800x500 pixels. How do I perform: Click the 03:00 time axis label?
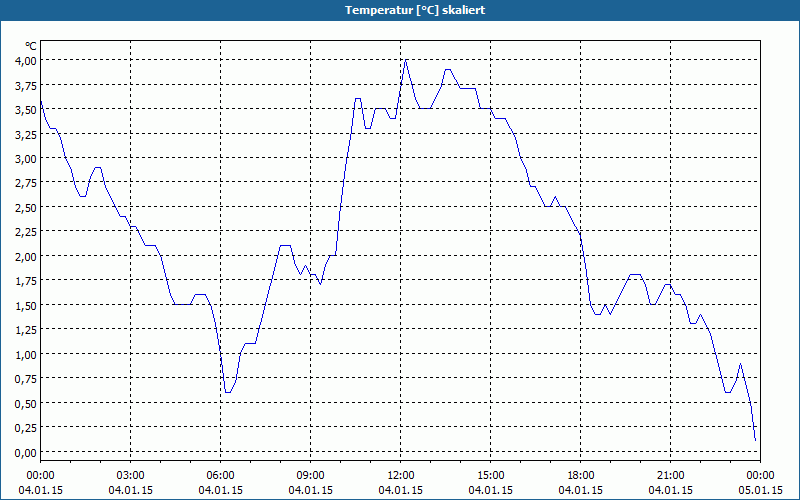(x=131, y=476)
